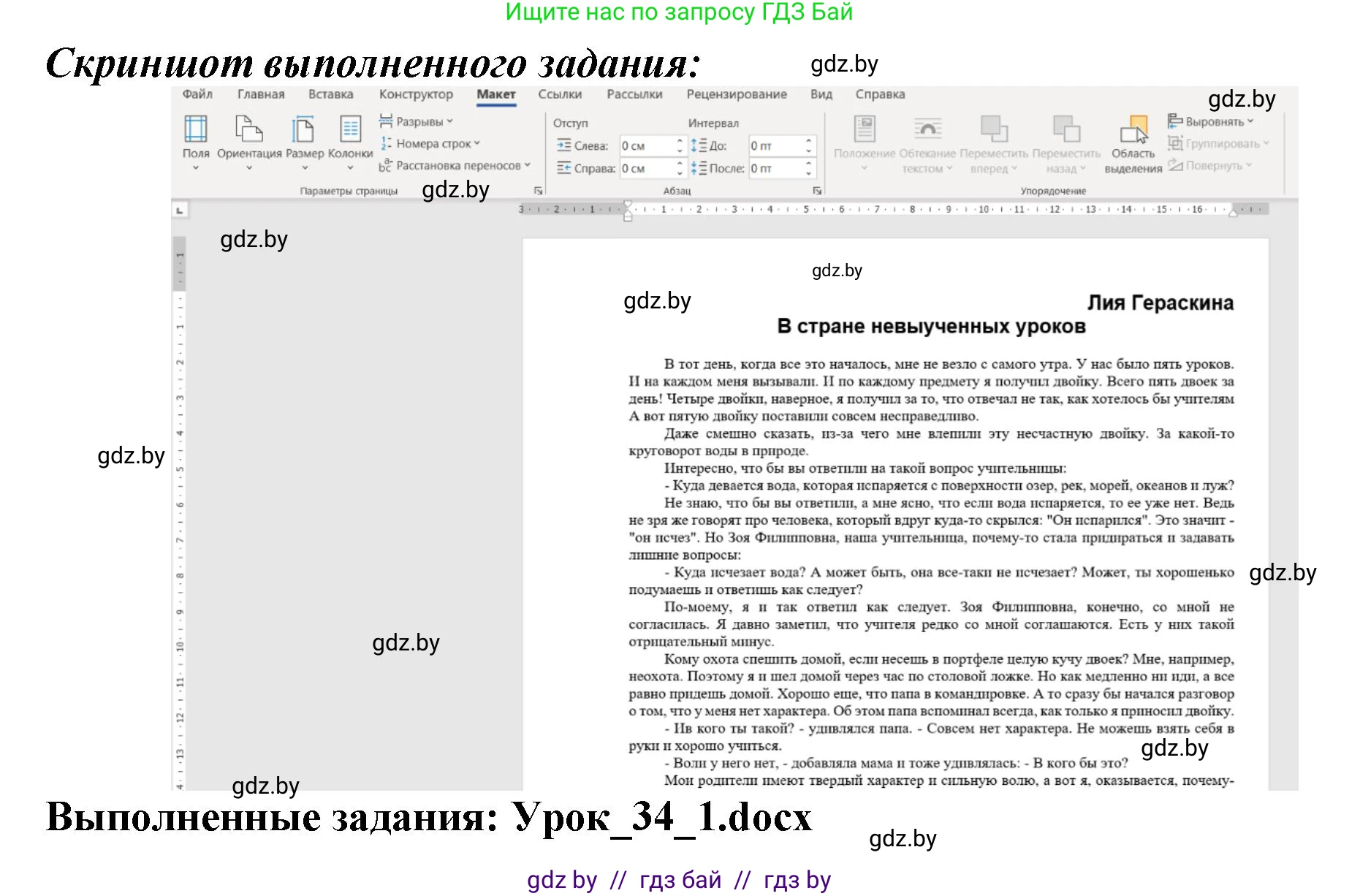The height and width of the screenshot is (896, 1360).
Task: Decrease the Слева indent value
Action: (680, 151)
